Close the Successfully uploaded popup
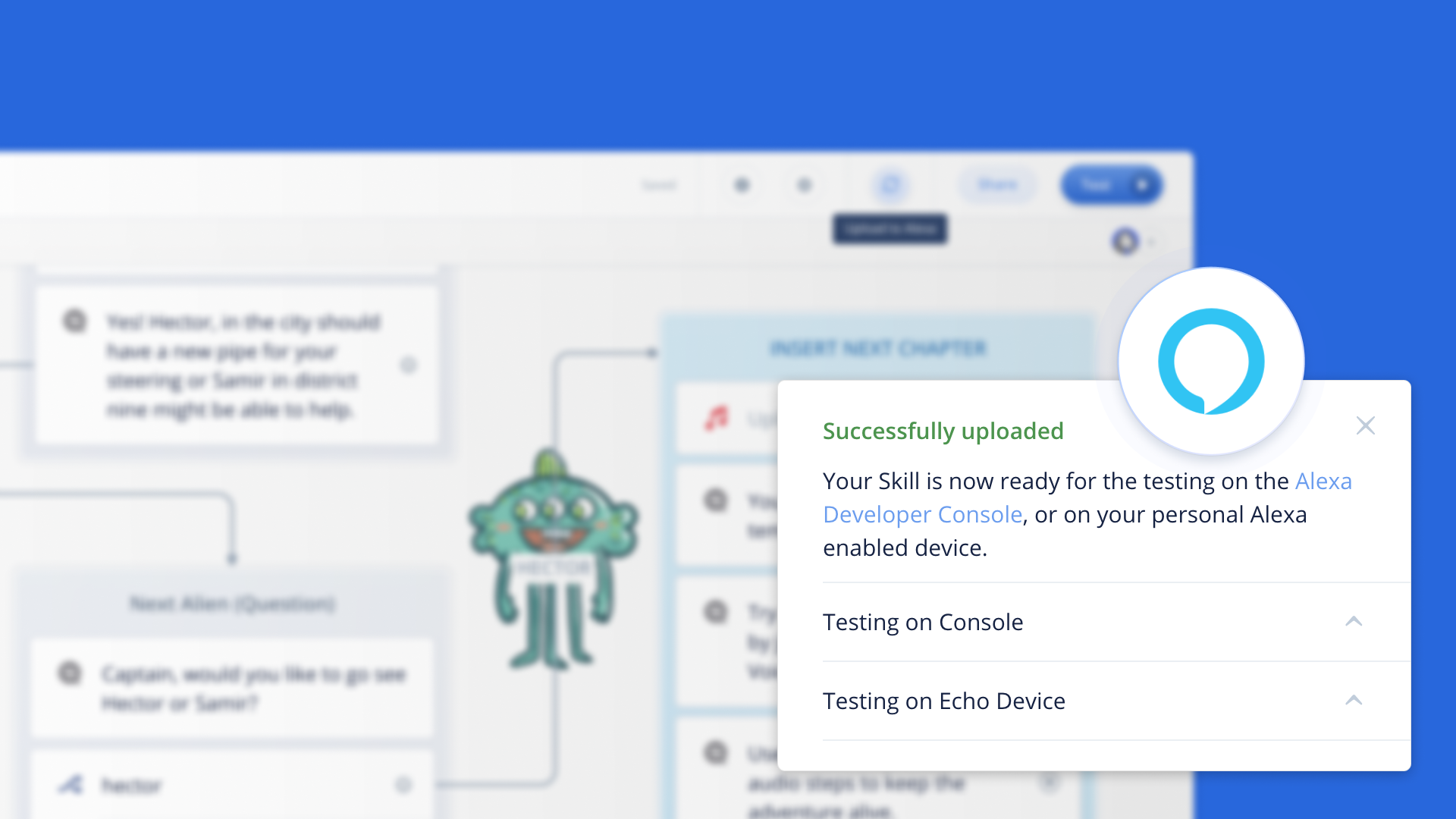This screenshot has width=1456, height=819. (x=1365, y=425)
